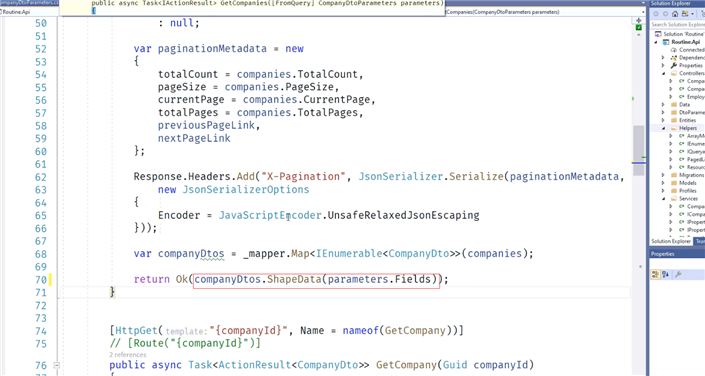Click Solution Explorer Forward arrow icon

point(665,14)
